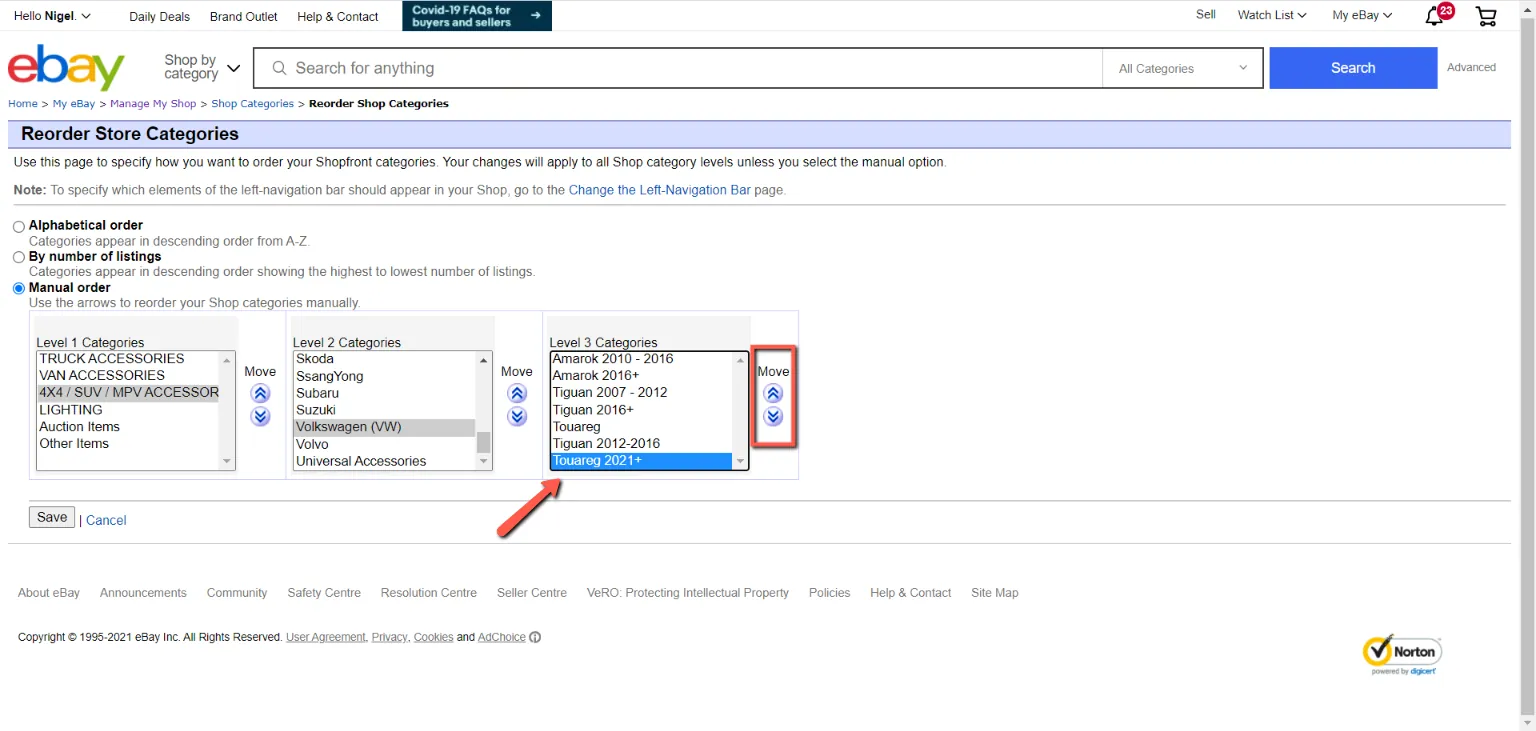Go to Manage My Shop breadcrumb
This screenshot has height=731, width=1536.
[x=153, y=104]
